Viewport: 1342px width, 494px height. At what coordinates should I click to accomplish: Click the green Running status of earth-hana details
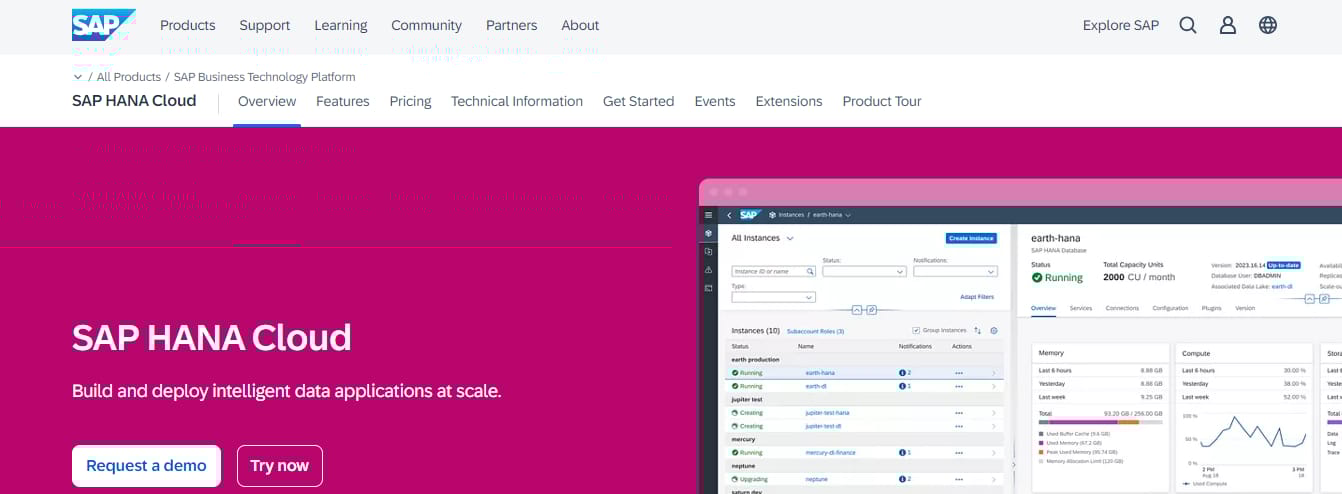coord(1057,278)
